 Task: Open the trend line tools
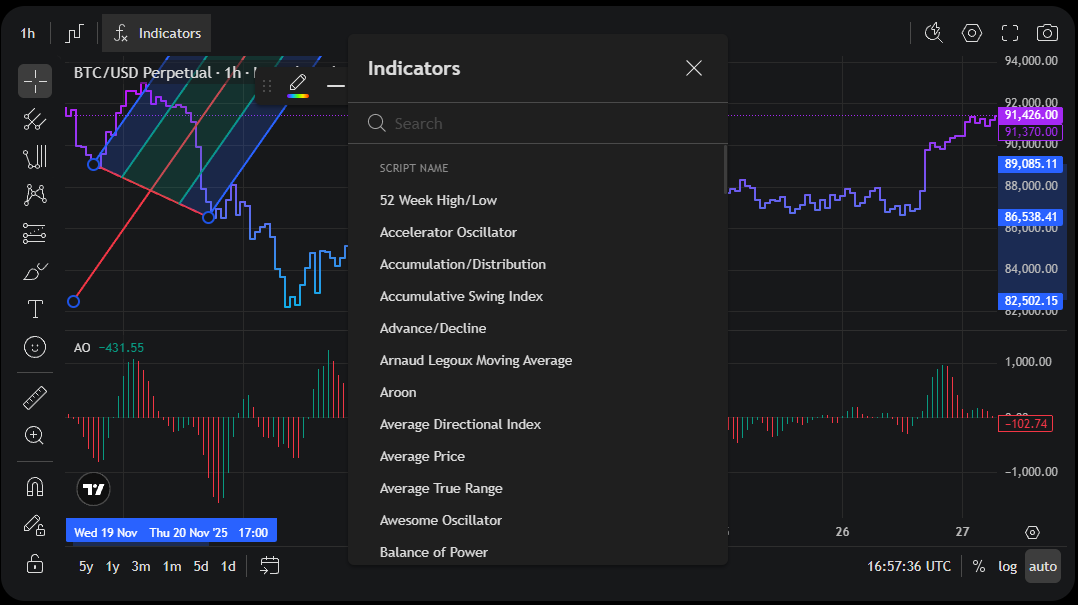click(x=35, y=119)
